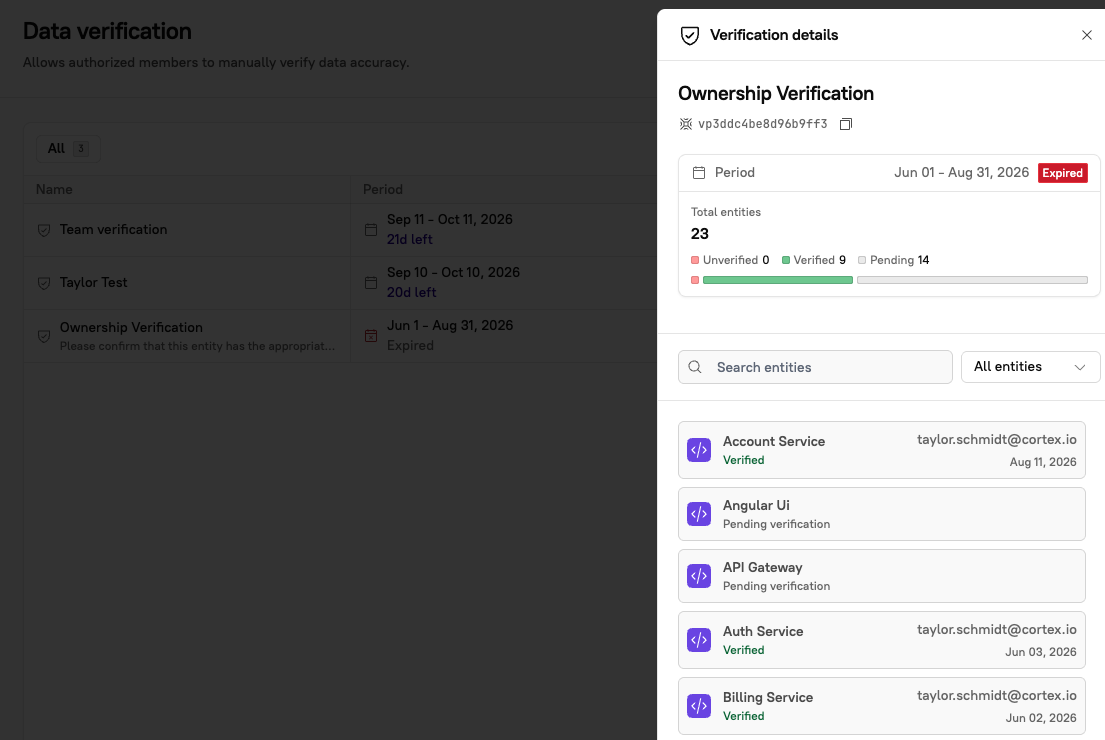Click the Aug 11, 2026 verification date
This screenshot has height=740, width=1105.
[x=1043, y=462]
